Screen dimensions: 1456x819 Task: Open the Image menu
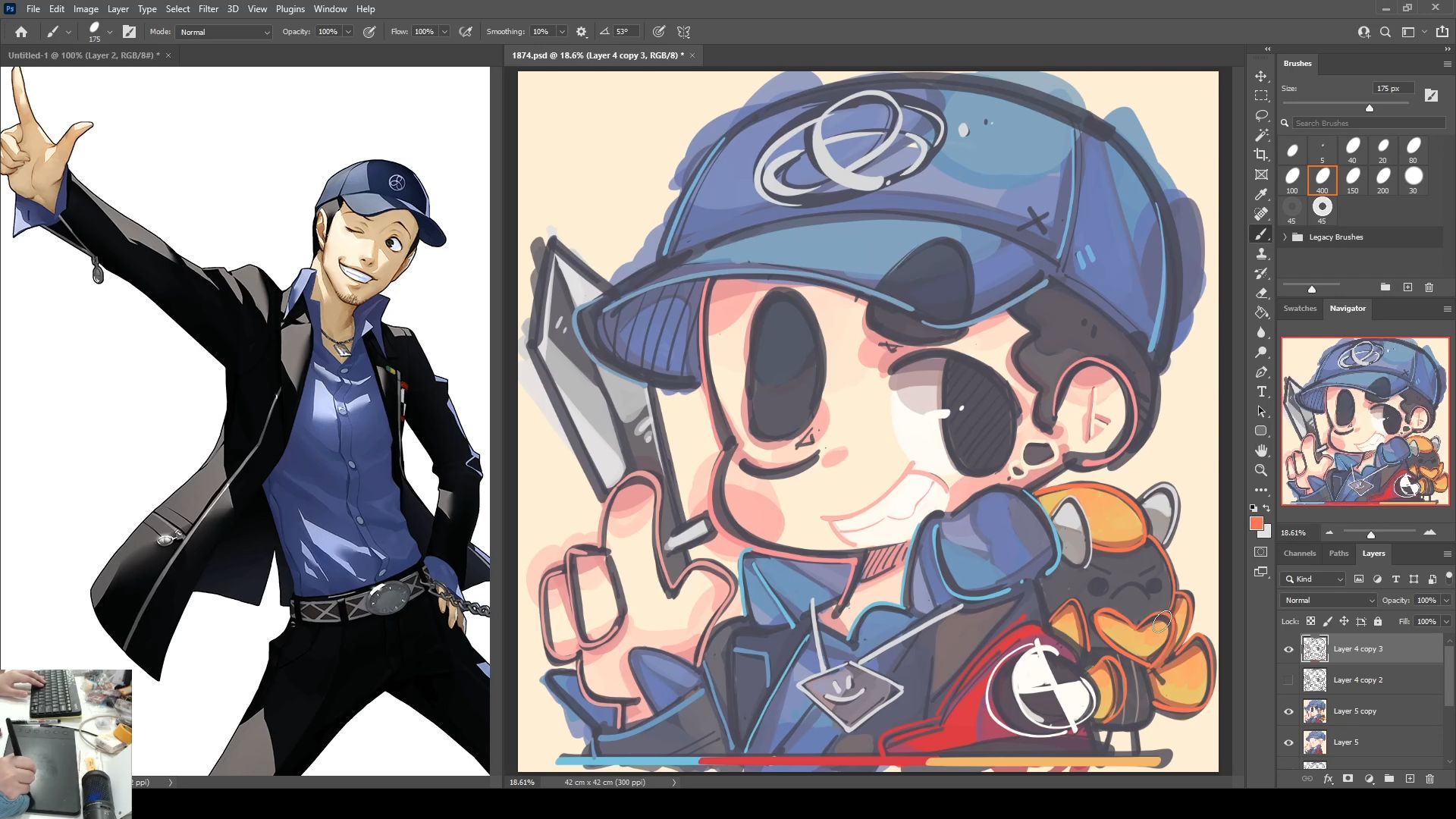86,9
